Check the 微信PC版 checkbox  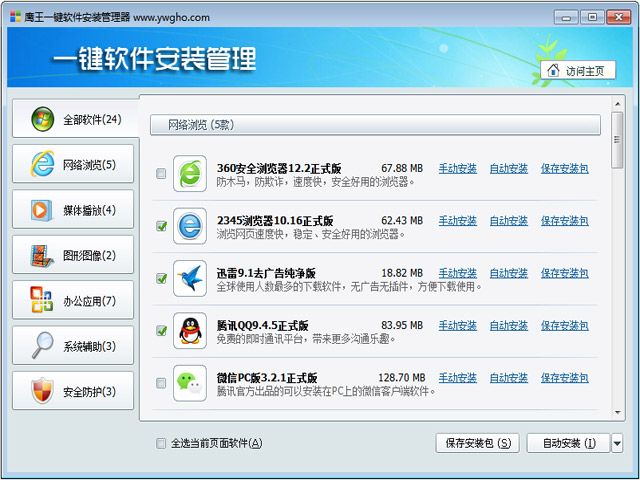(x=161, y=383)
